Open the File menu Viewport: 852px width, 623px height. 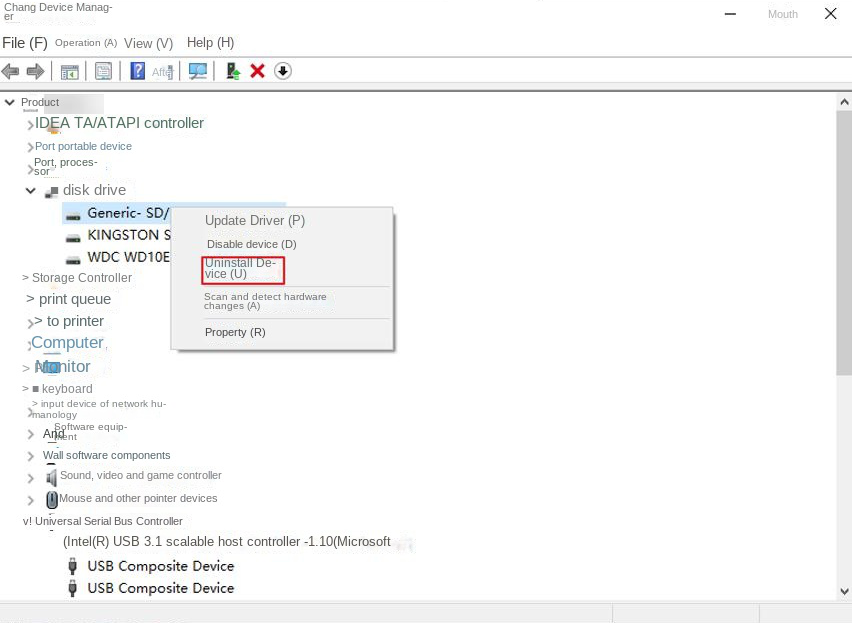pyautogui.click(x=24, y=42)
